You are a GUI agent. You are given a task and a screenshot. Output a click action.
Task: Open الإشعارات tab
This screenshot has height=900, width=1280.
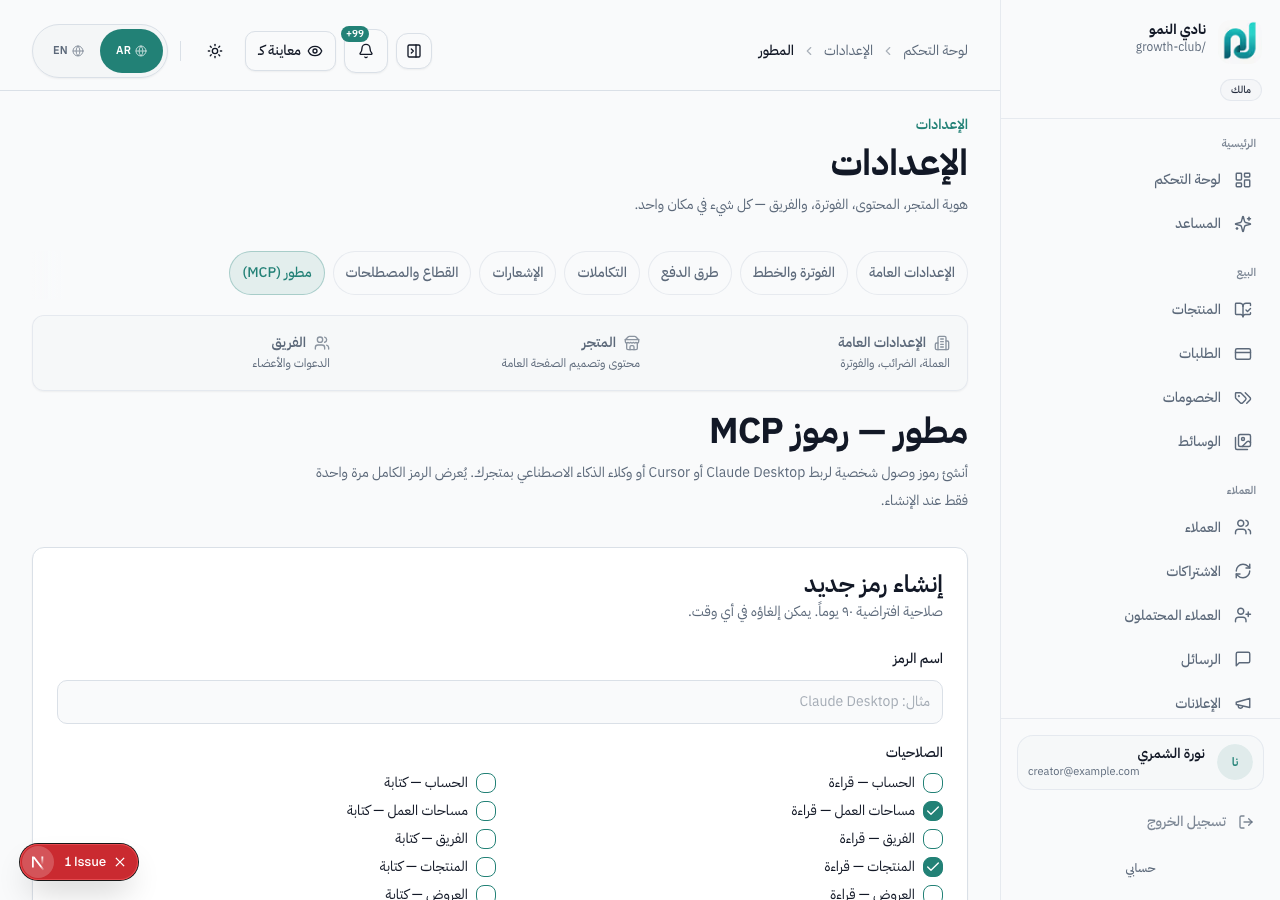coord(517,273)
